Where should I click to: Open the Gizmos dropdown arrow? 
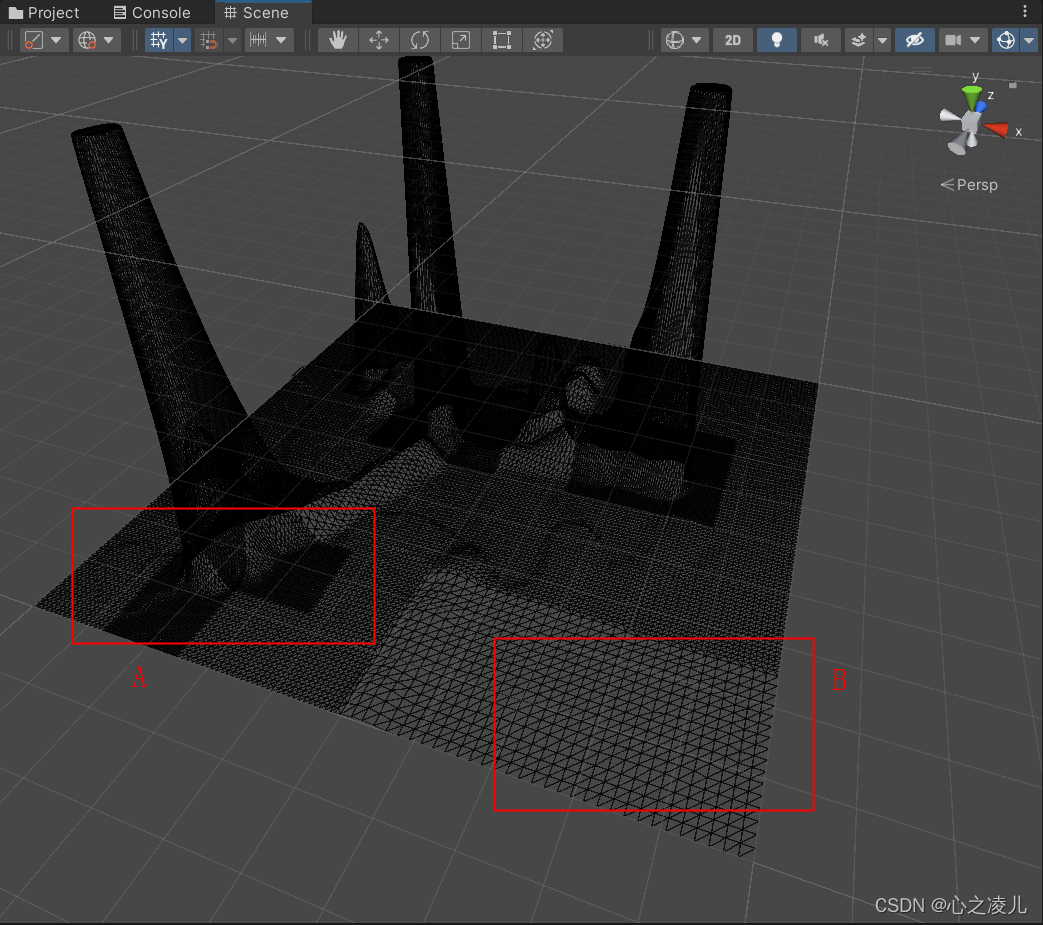tap(1029, 41)
